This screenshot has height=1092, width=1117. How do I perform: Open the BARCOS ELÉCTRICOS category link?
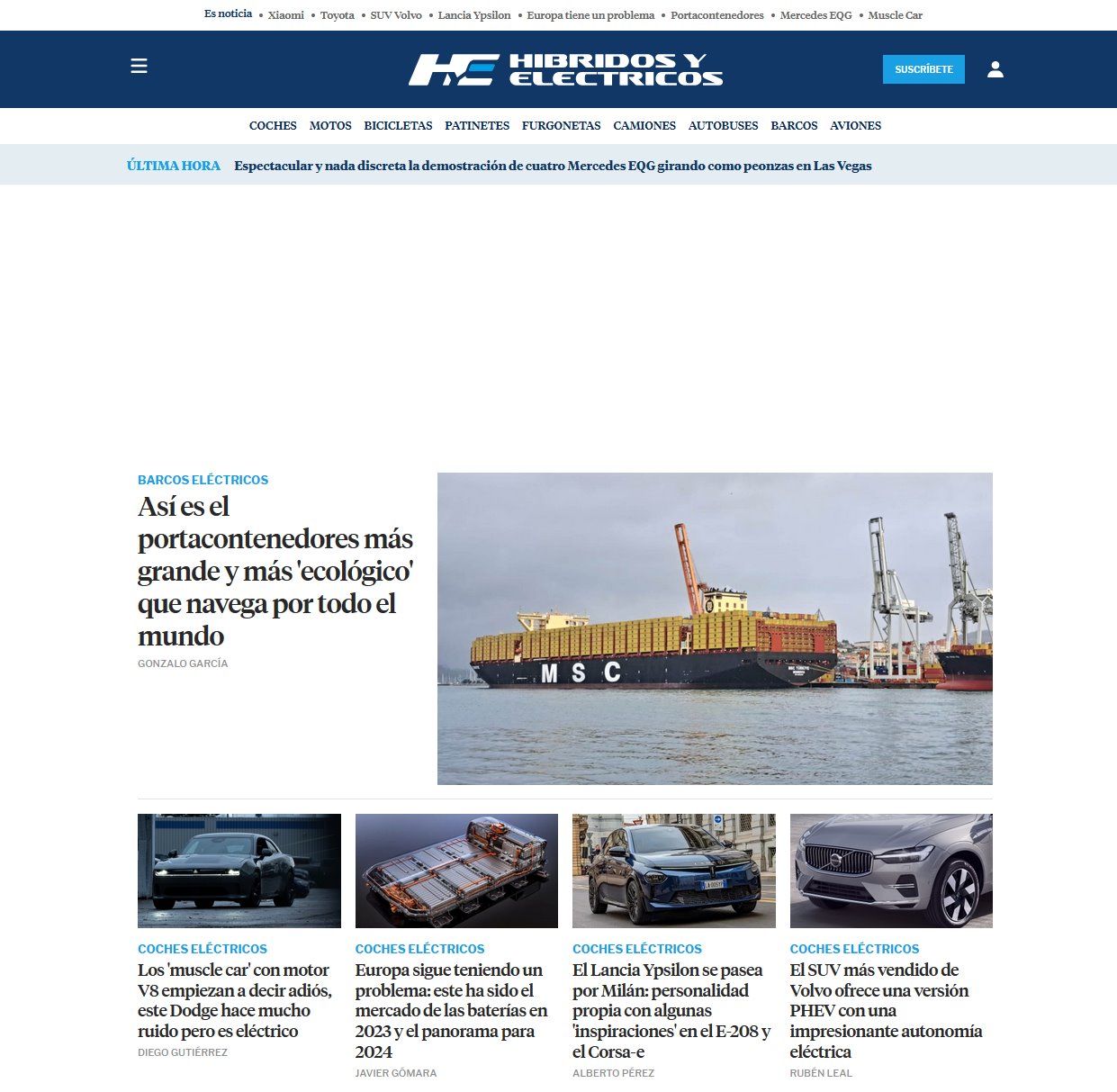203,480
